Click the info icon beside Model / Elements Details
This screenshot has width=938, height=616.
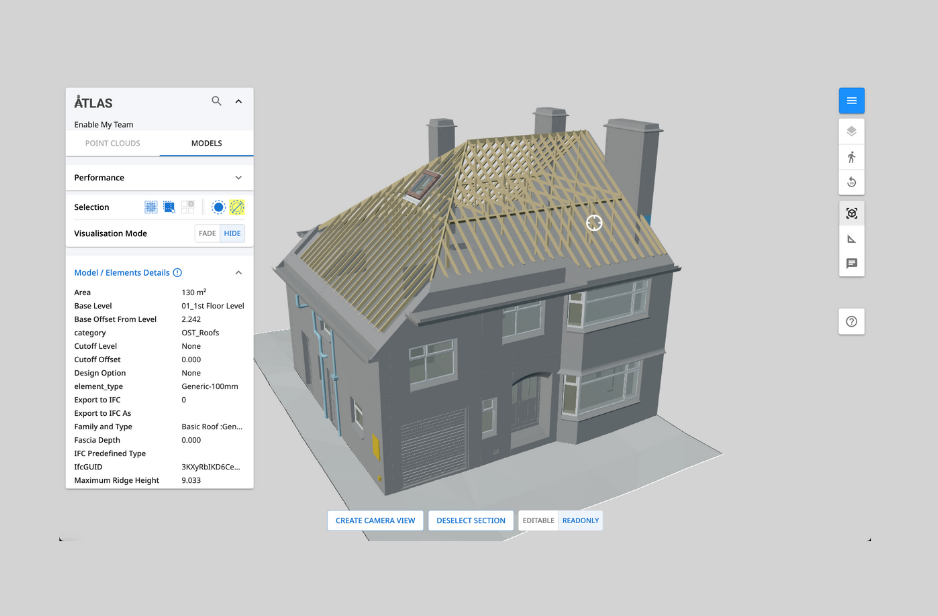click(177, 273)
